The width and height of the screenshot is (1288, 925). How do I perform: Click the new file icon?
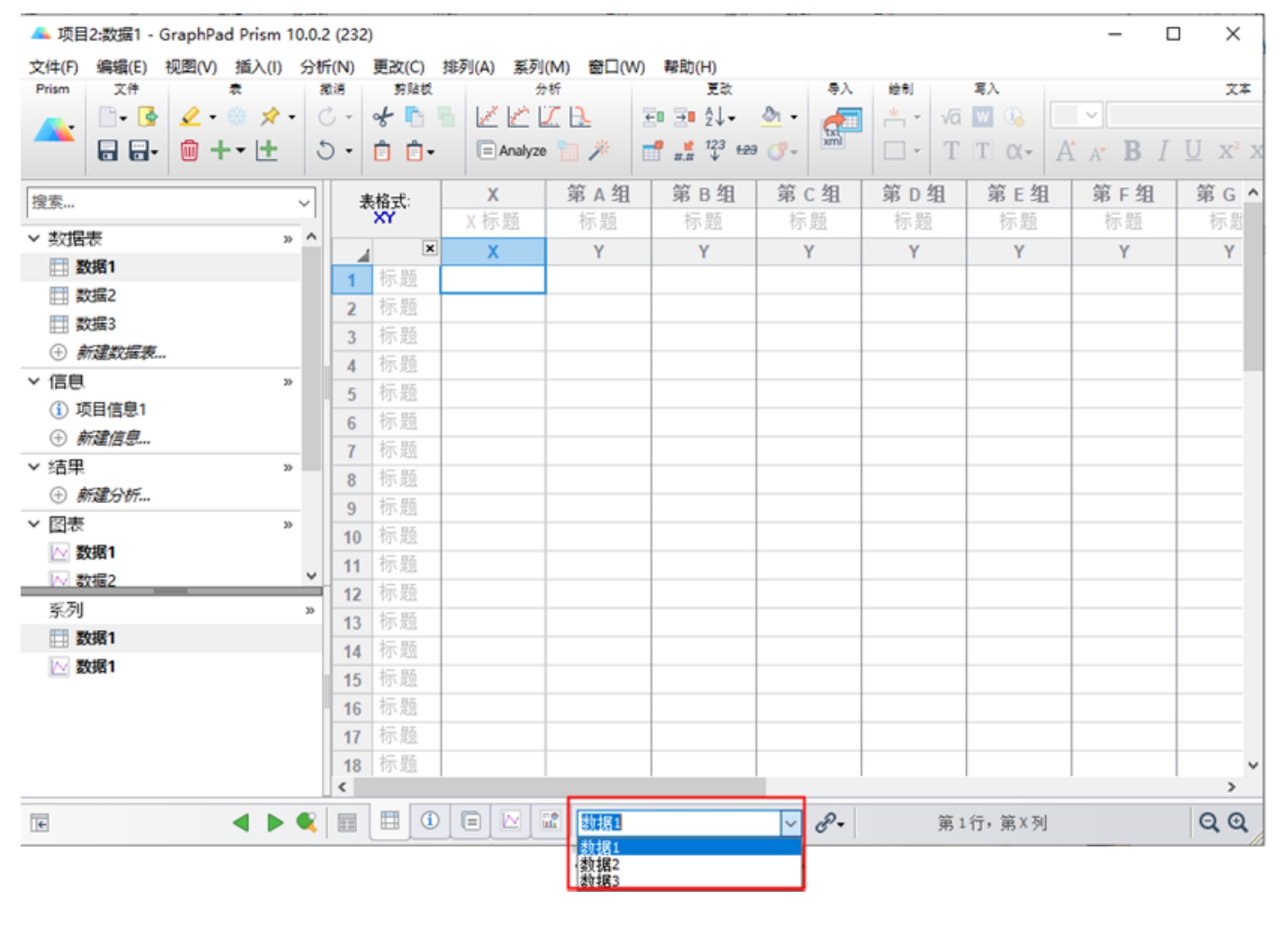[108, 117]
